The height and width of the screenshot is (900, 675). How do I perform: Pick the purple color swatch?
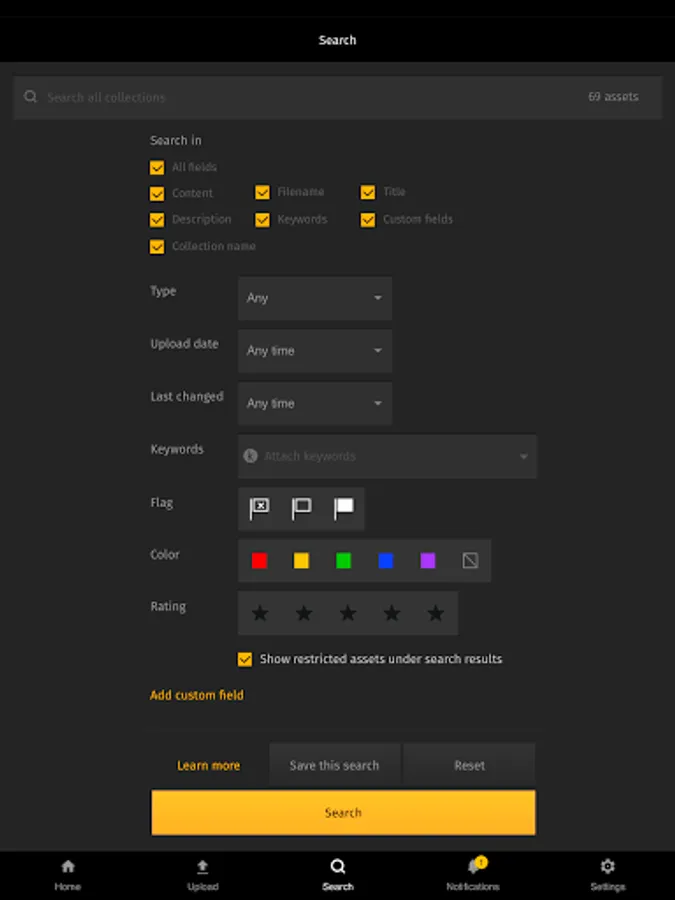coord(428,560)
